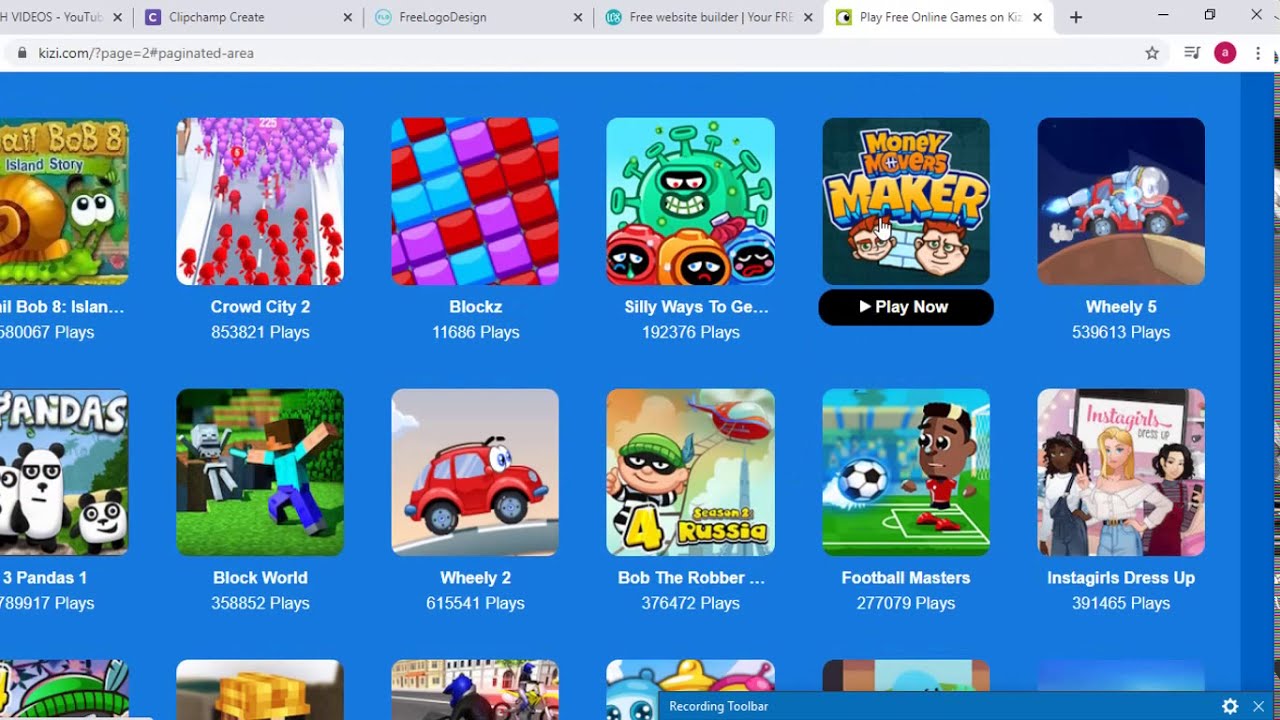Close the FreeLogoDesign tab
Image resolution: width=1280 pixels, height=720 pixels.
click(578, 17)
